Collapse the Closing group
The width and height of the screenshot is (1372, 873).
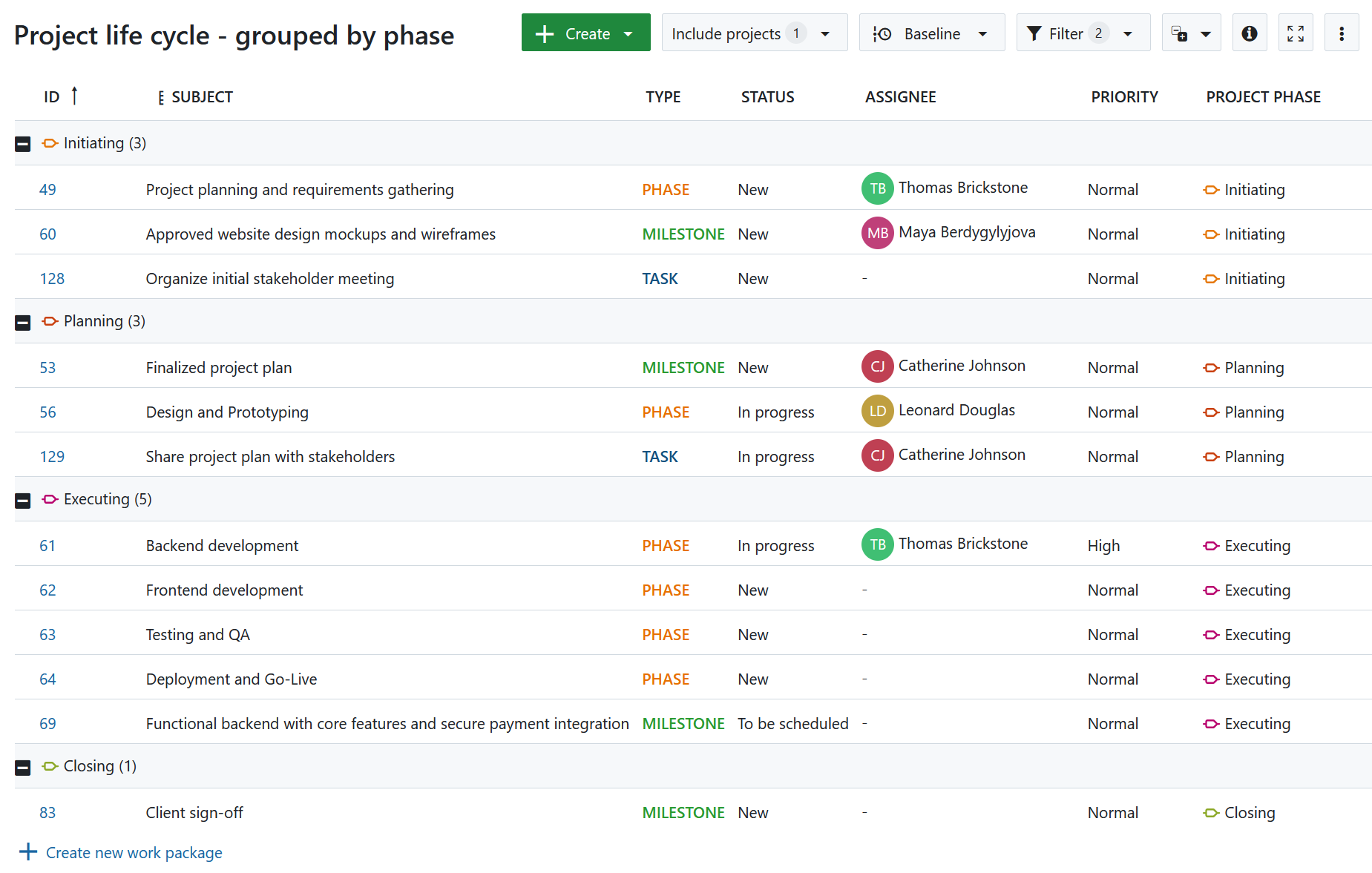22,766
